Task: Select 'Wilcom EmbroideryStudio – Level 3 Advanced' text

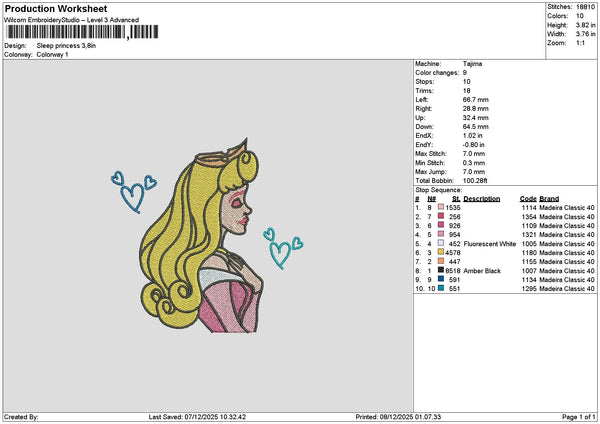Action: (72, 20)
